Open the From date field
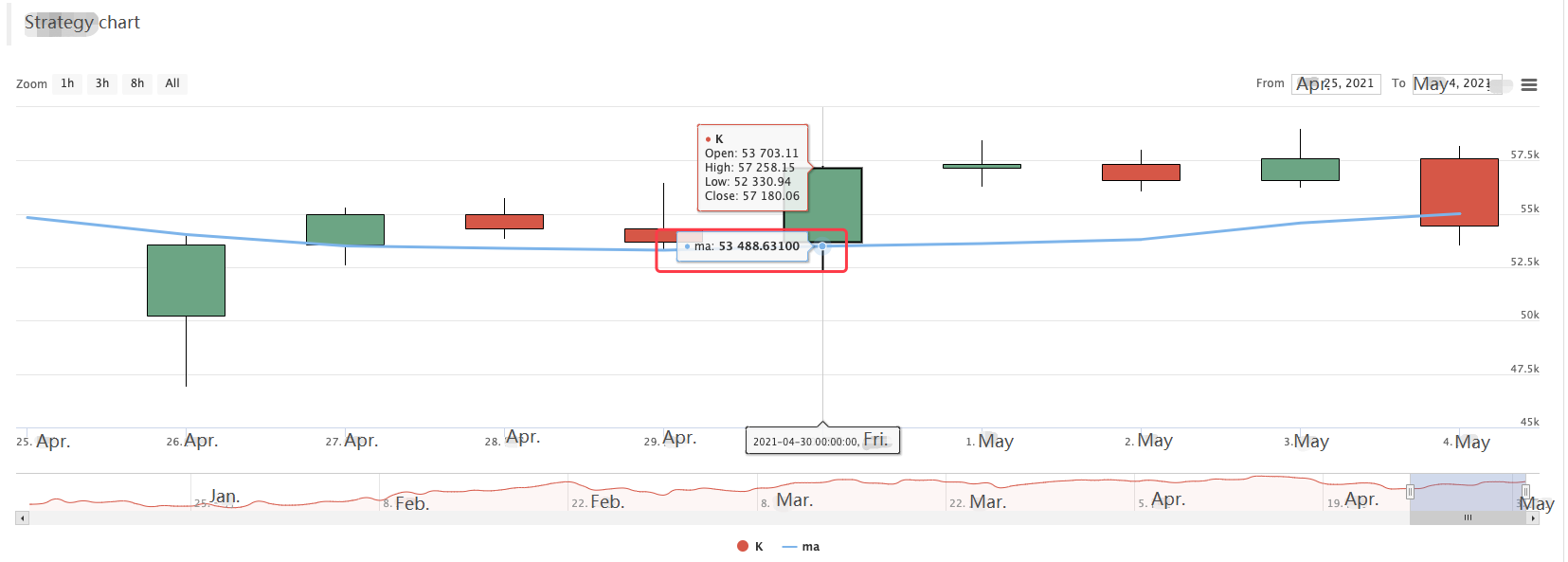Screen dimensions: 1568x562 click(x=1336, y=83)
